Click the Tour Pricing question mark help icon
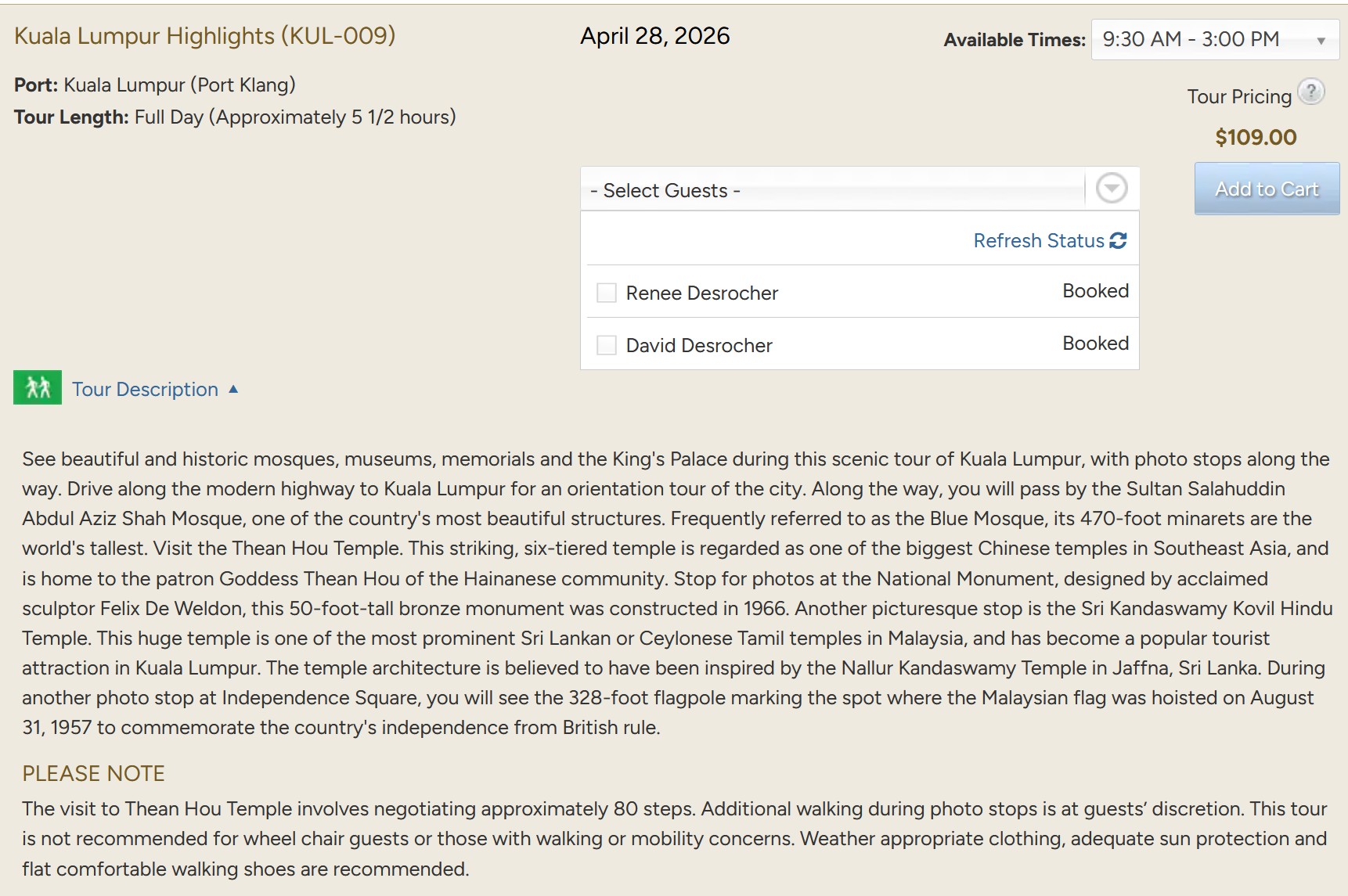The image size is (1348, 896). [1310, 92]
